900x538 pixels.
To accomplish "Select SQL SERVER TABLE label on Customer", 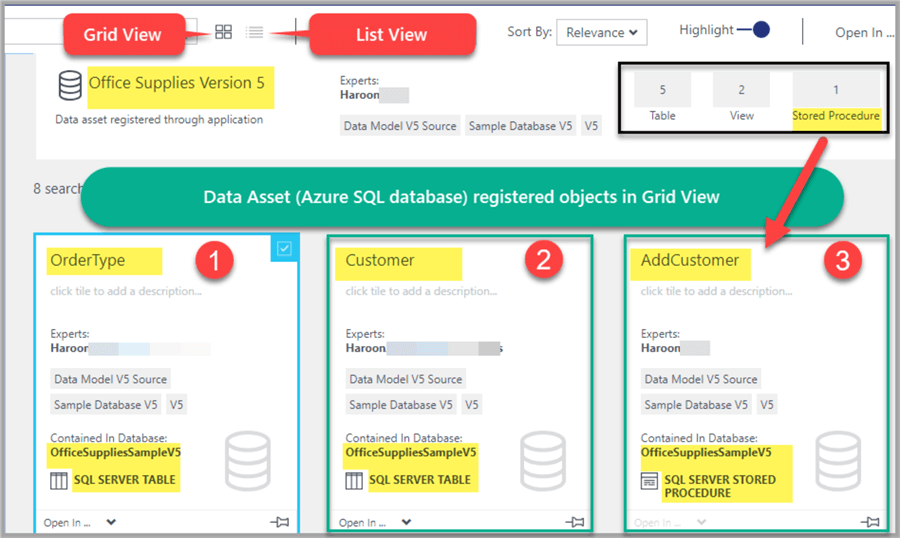I will tap(420, 480).
